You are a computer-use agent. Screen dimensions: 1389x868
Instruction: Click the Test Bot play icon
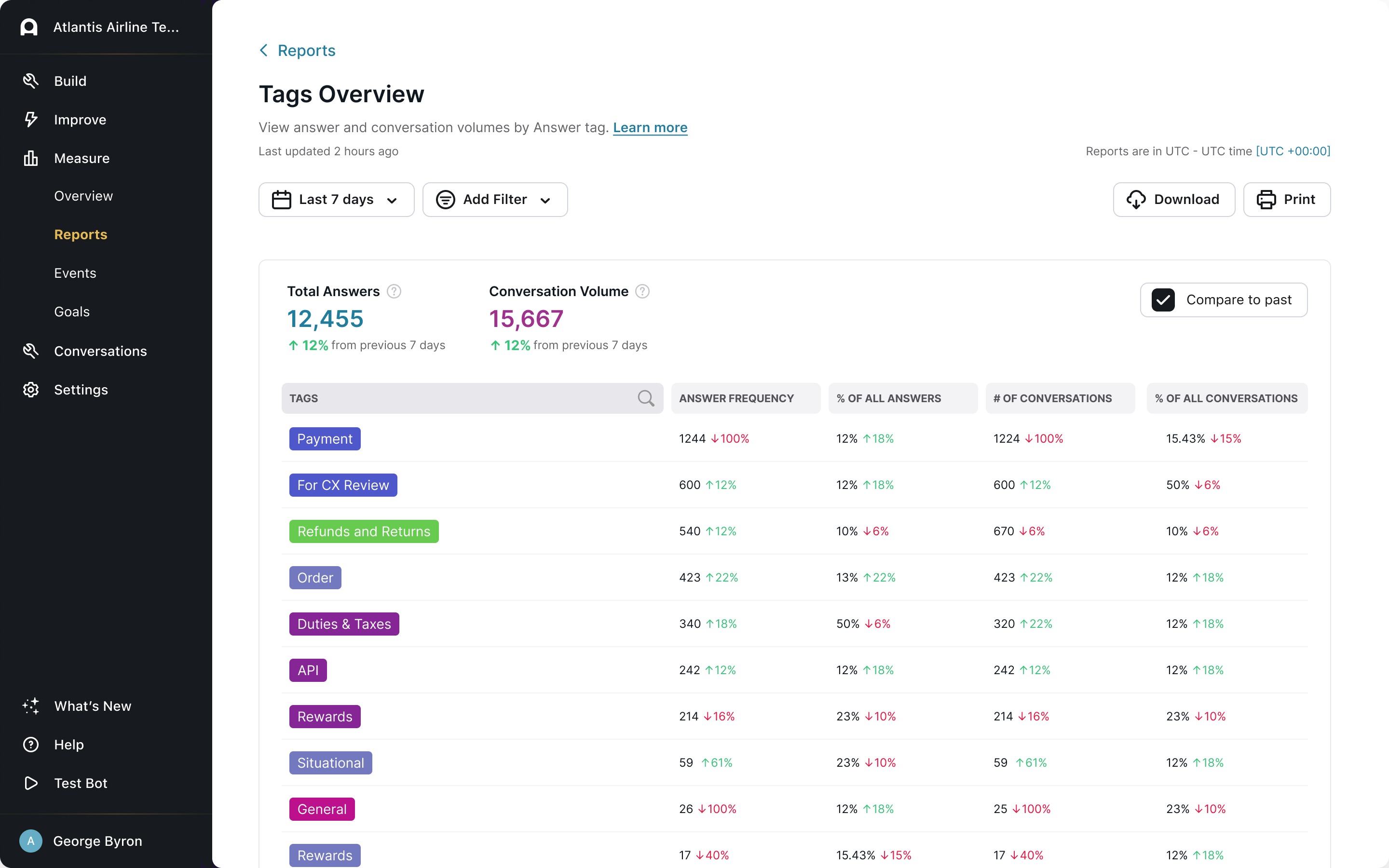coord(30,783)
